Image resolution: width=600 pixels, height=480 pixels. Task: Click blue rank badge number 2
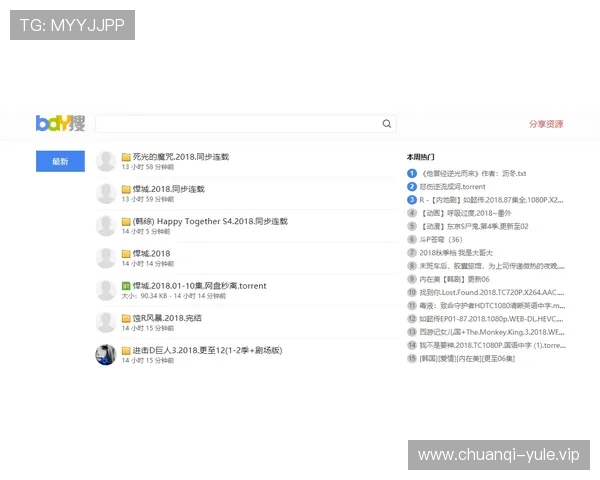pyautogui.click(x=412, y=187)
